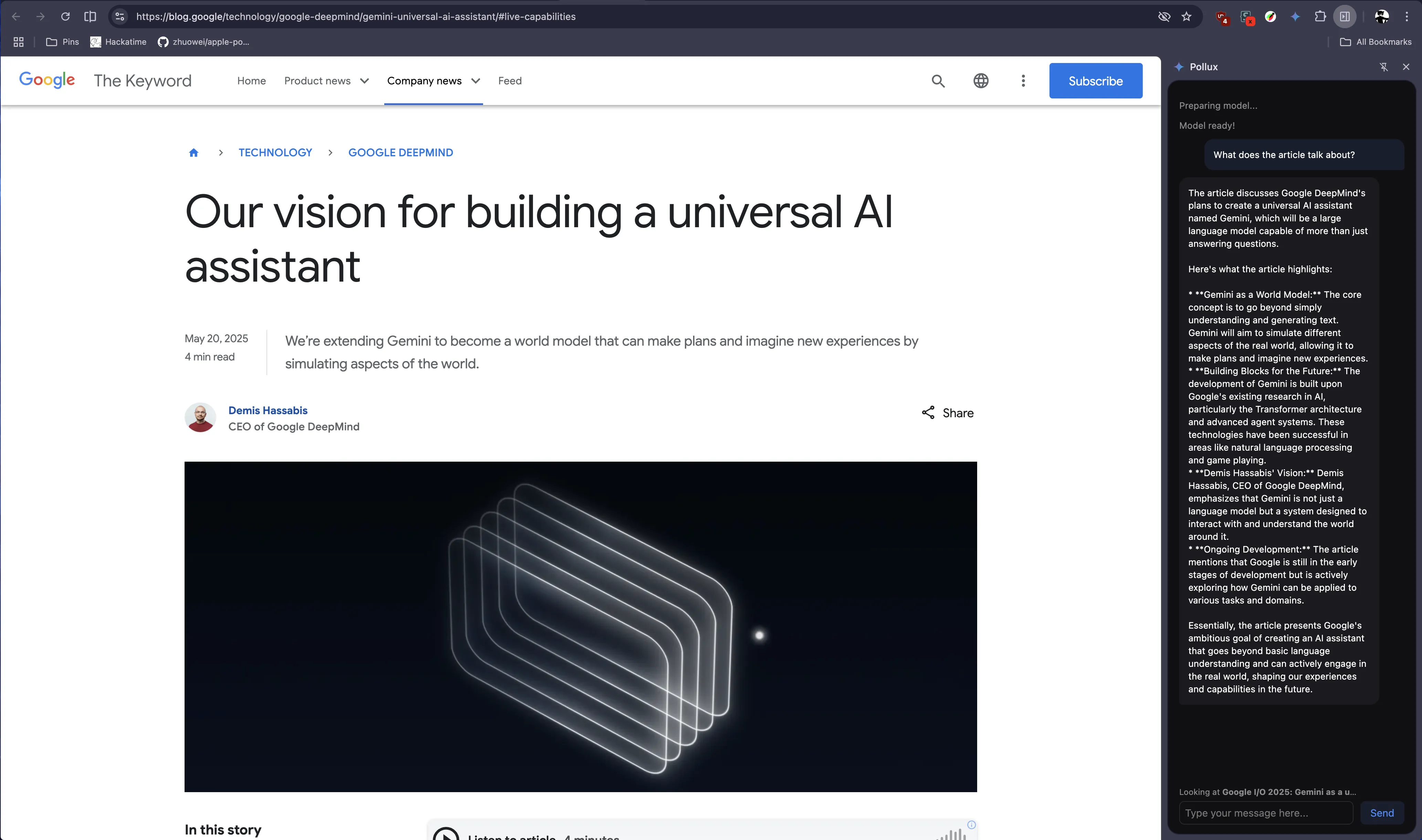Open the language globe selector
The width and height of the screenshot is (1422, 840).
click(x=981, y=81)
